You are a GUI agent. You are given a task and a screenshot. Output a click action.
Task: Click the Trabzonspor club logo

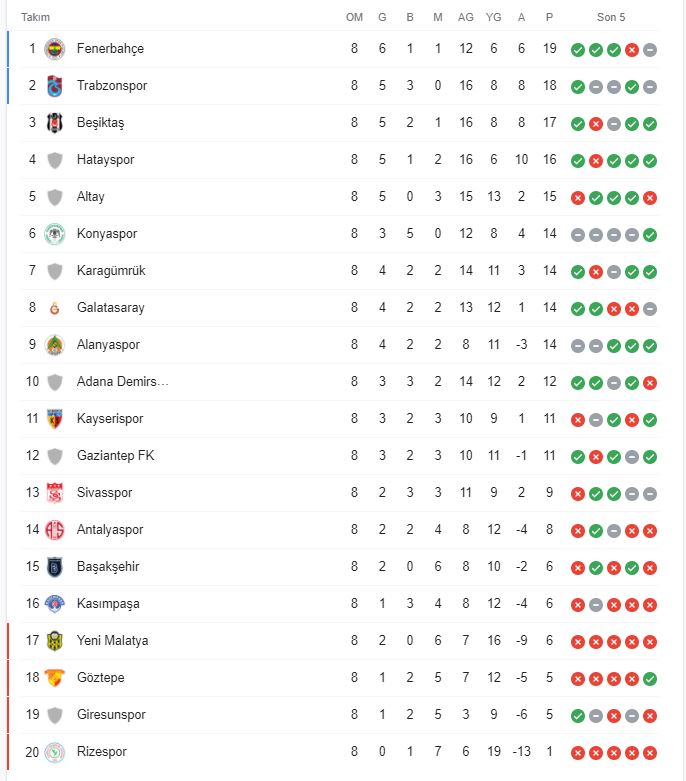[54, 86]
